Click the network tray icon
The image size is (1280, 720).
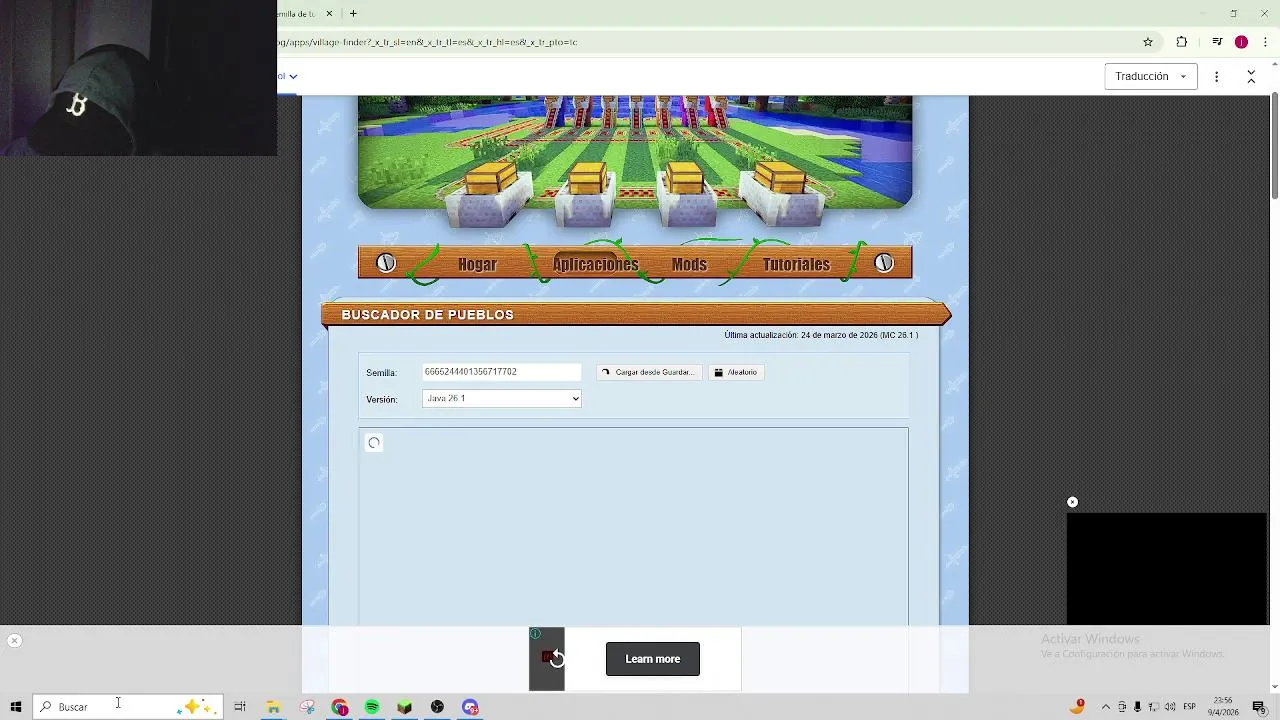tap(1153, 707)
